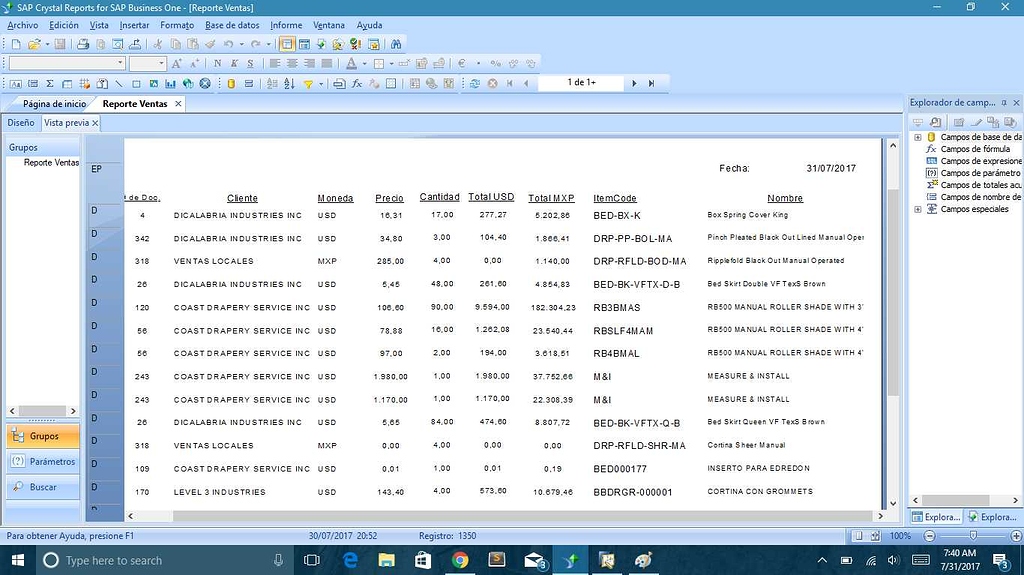Click the binoculars Find icon
This screenshot has width=1024, height=575.
tap(396, 44)
